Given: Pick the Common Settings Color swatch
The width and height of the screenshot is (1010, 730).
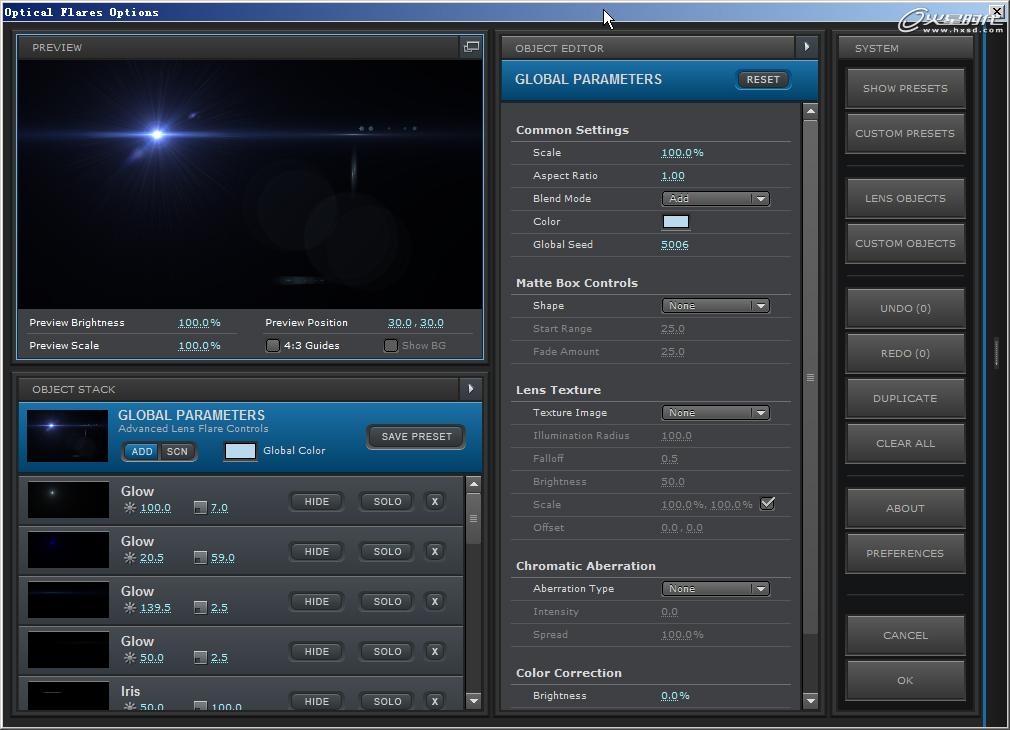Looking at the screenshot, I should (x=676, y=222).
